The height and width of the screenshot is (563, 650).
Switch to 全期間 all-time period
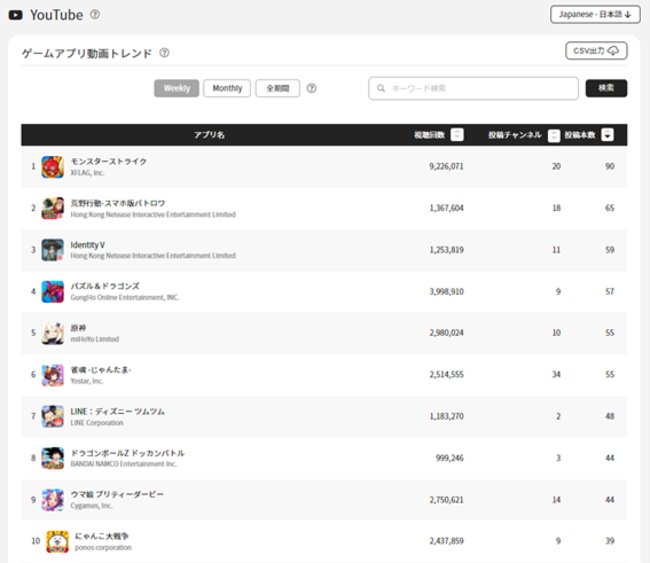[277, 88]
